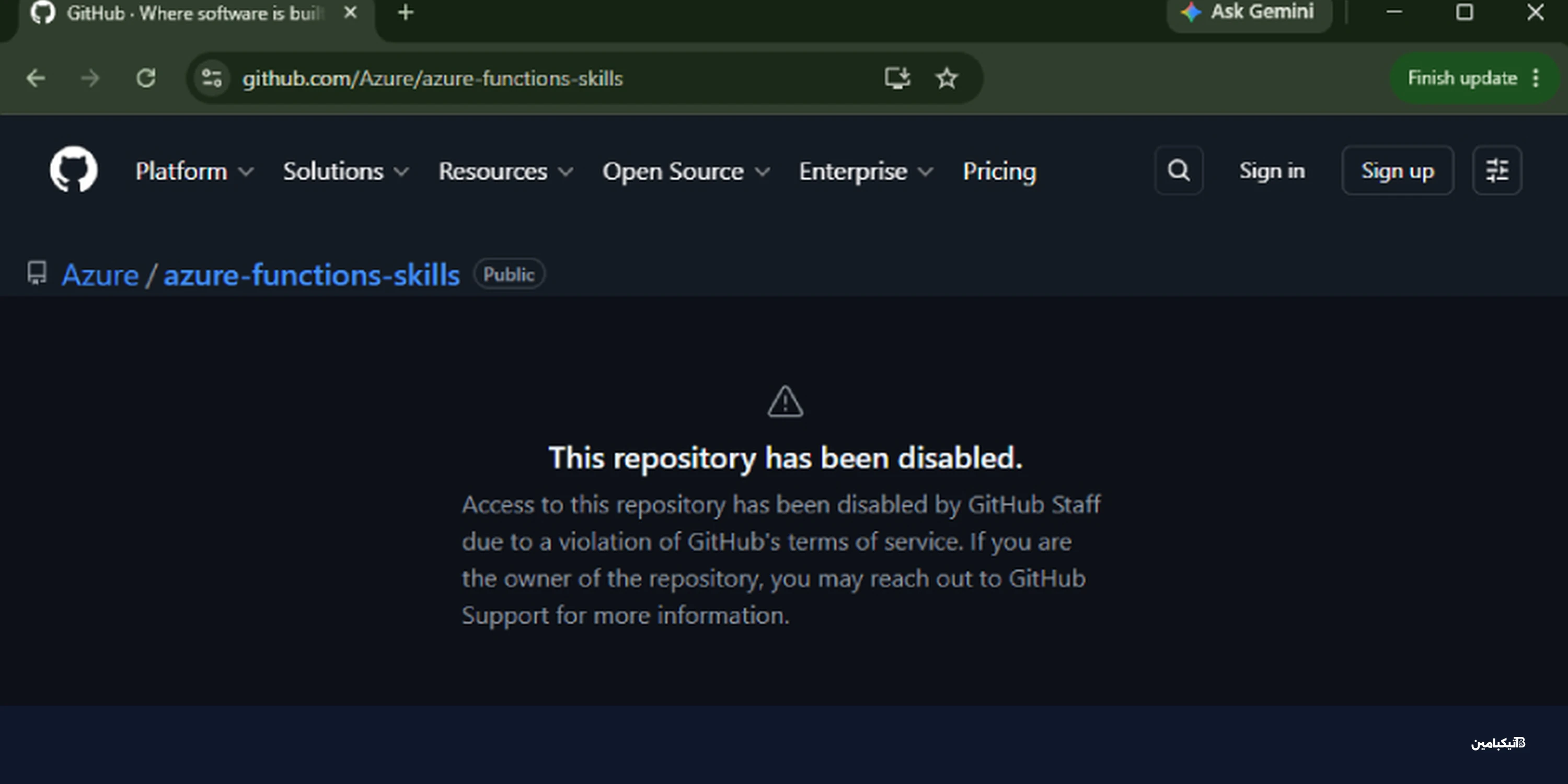Click the browser forward arrow
The width and height of the screenshot is (1568, 784).
[90, 78]
